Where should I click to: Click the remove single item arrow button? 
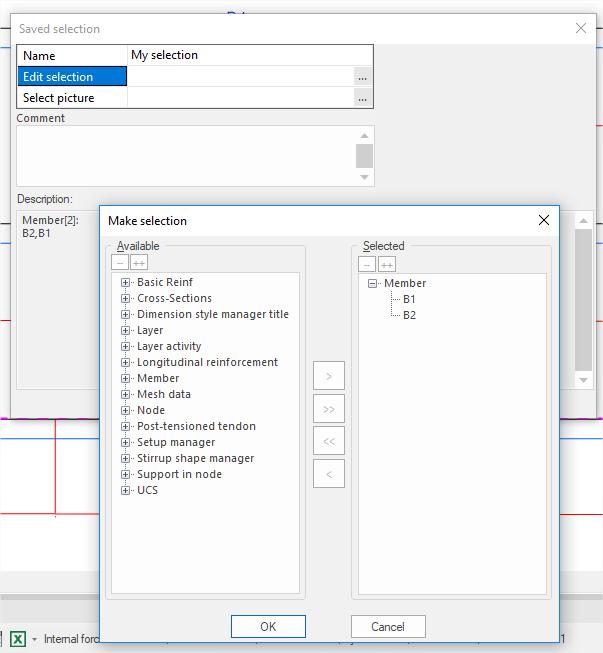click(329, 473)
